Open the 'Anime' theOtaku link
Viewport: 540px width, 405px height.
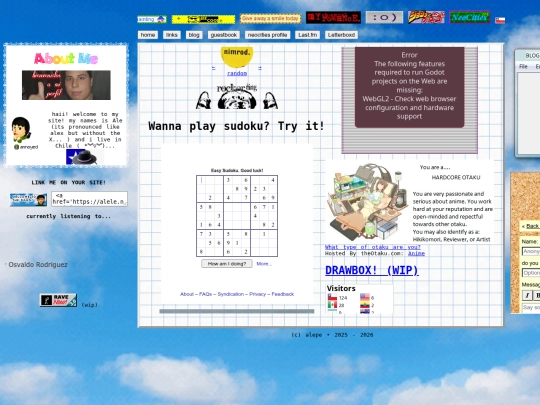[x=416, y=253]
